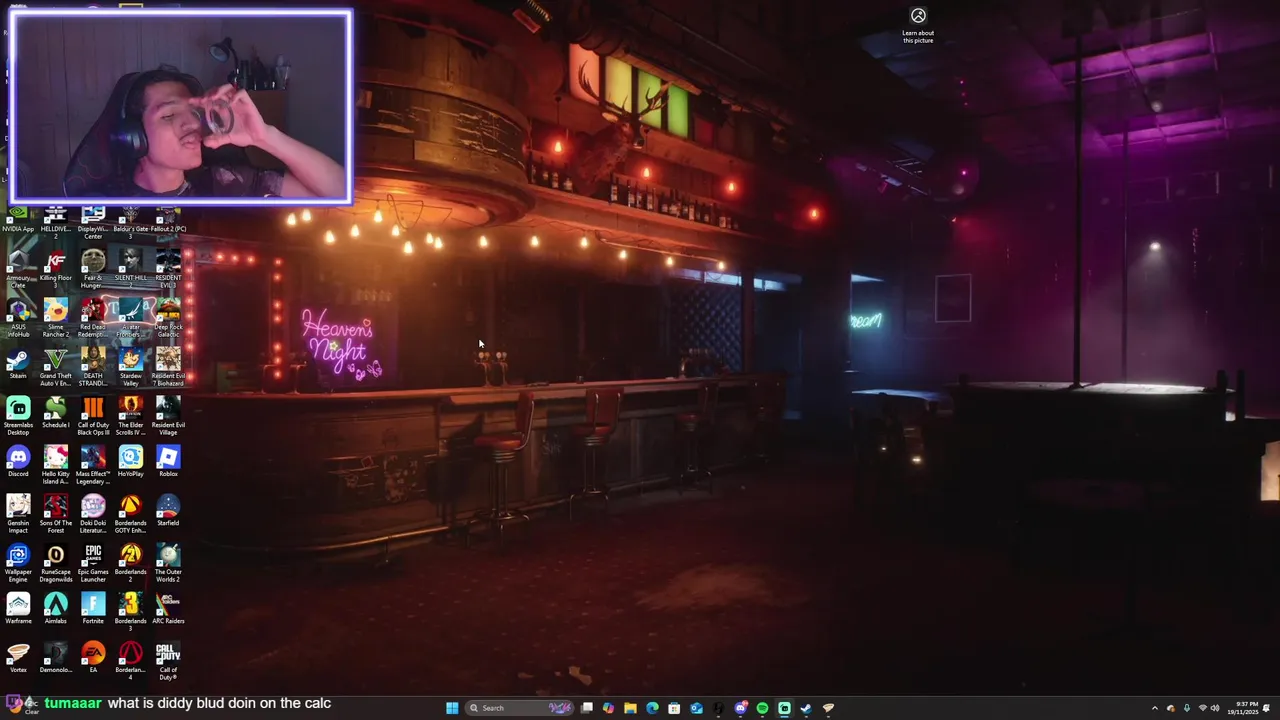
Task: Open File Explorer from the taskbar
Action: click(630, 708)
